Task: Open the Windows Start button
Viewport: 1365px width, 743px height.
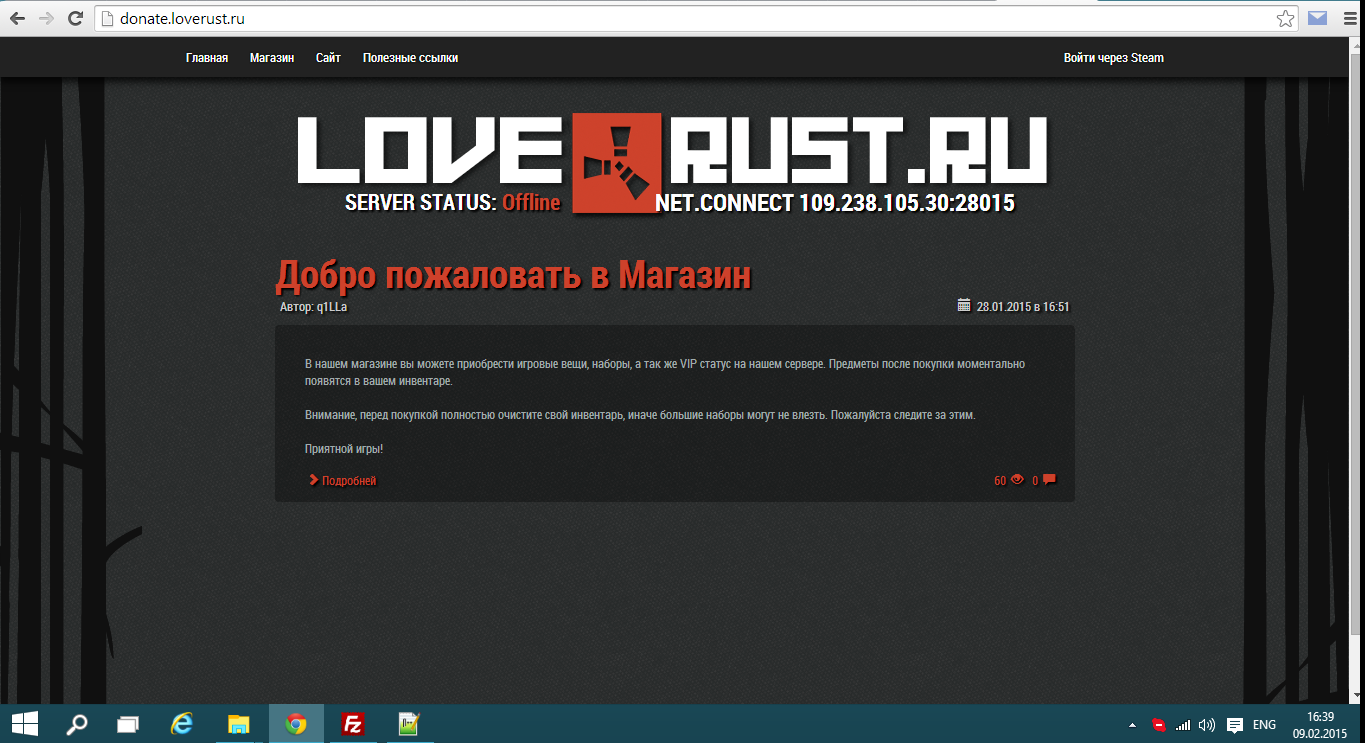Action: tap(24, 723)
